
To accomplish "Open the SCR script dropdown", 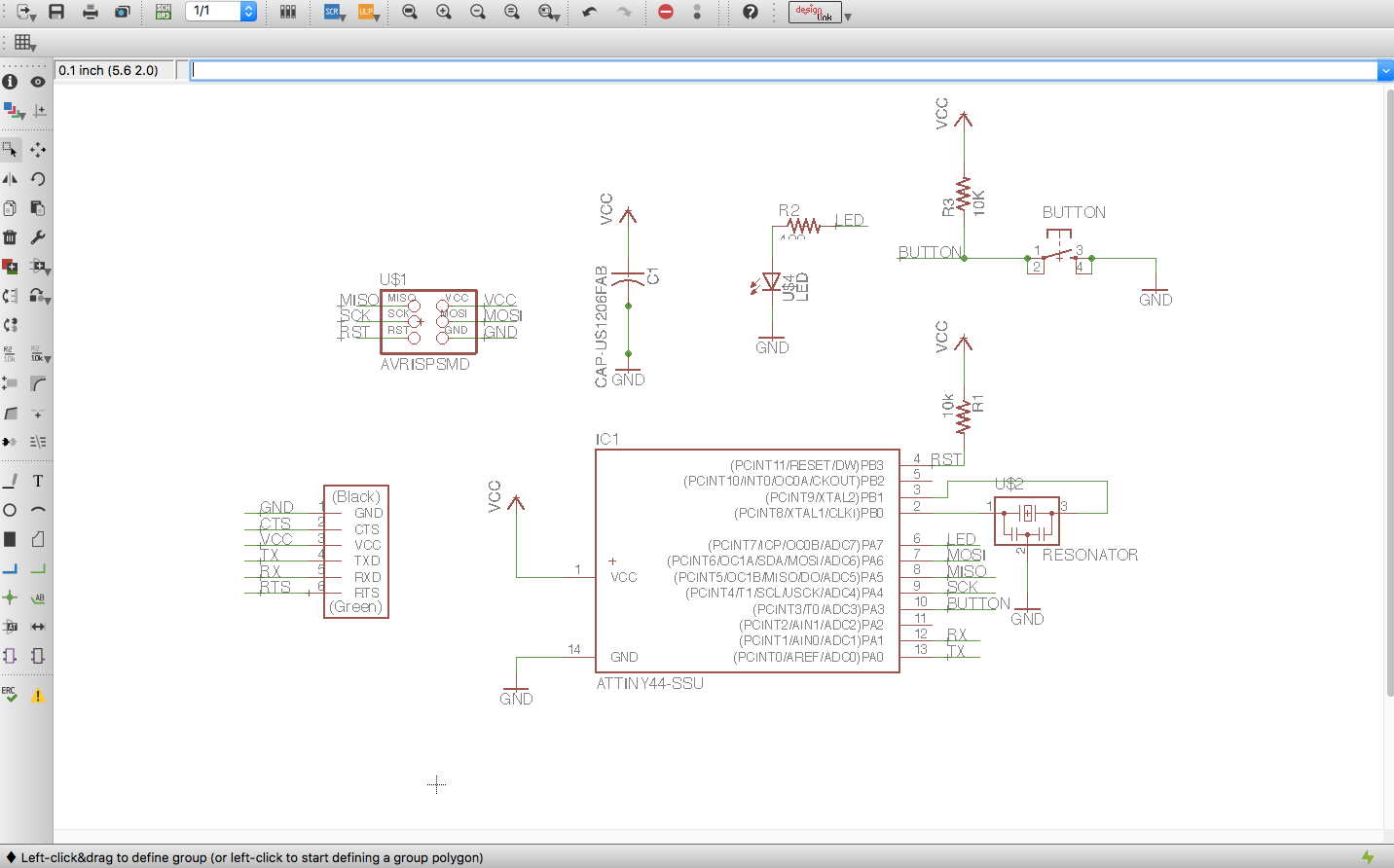I will tap(335, 12).
